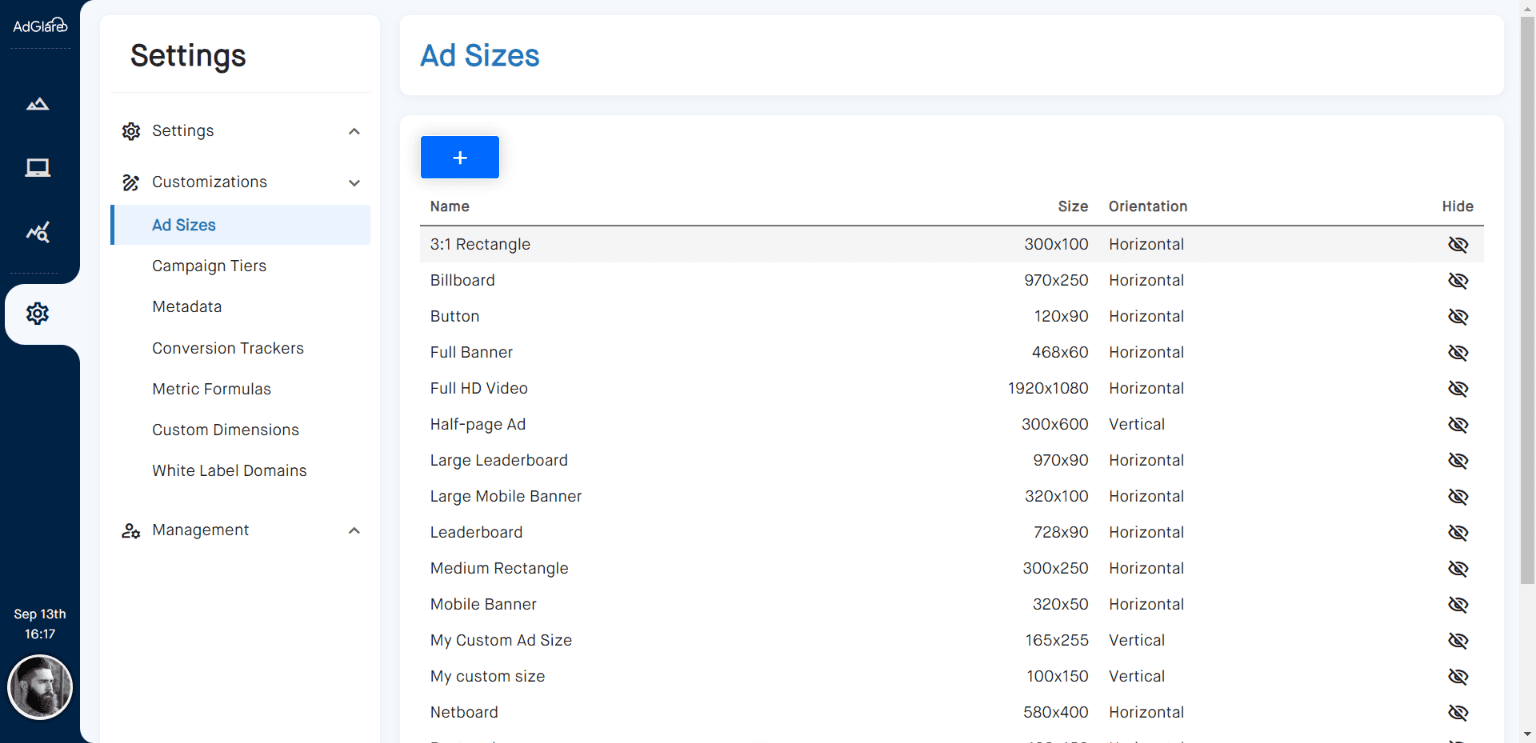Click the Full HD Video name

479,388
